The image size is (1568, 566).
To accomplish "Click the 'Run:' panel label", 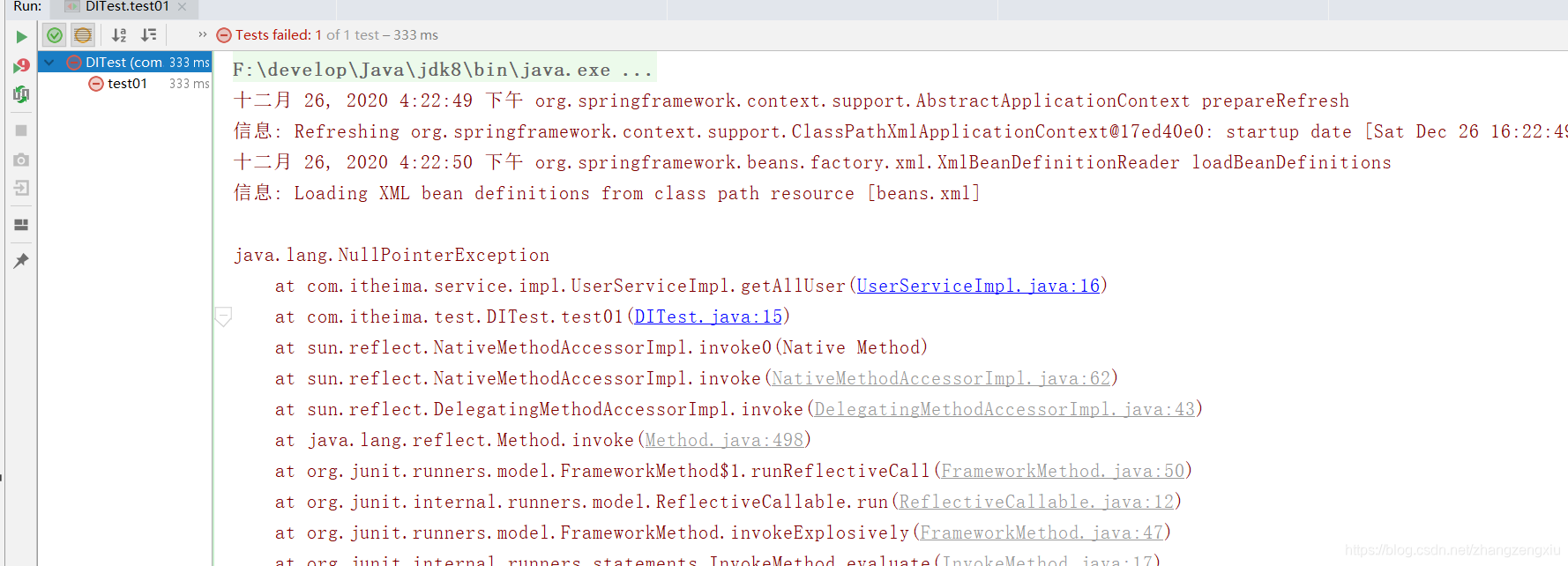I will click(27, 6).
